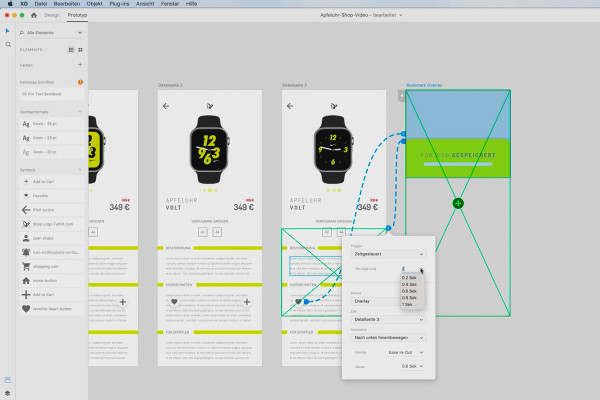Open the Apple menu
600x400 pixels.
click(x=10, y=3)
